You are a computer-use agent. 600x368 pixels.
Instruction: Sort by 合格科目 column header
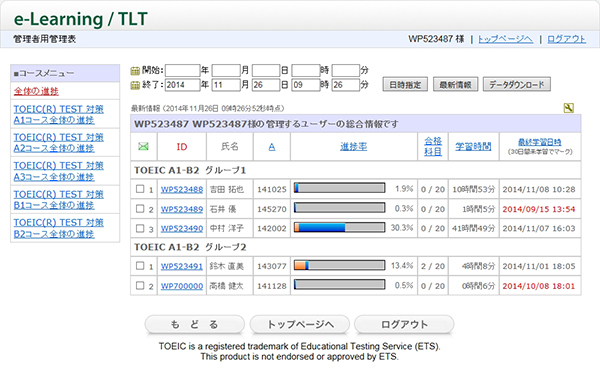[x=433, y=147]
